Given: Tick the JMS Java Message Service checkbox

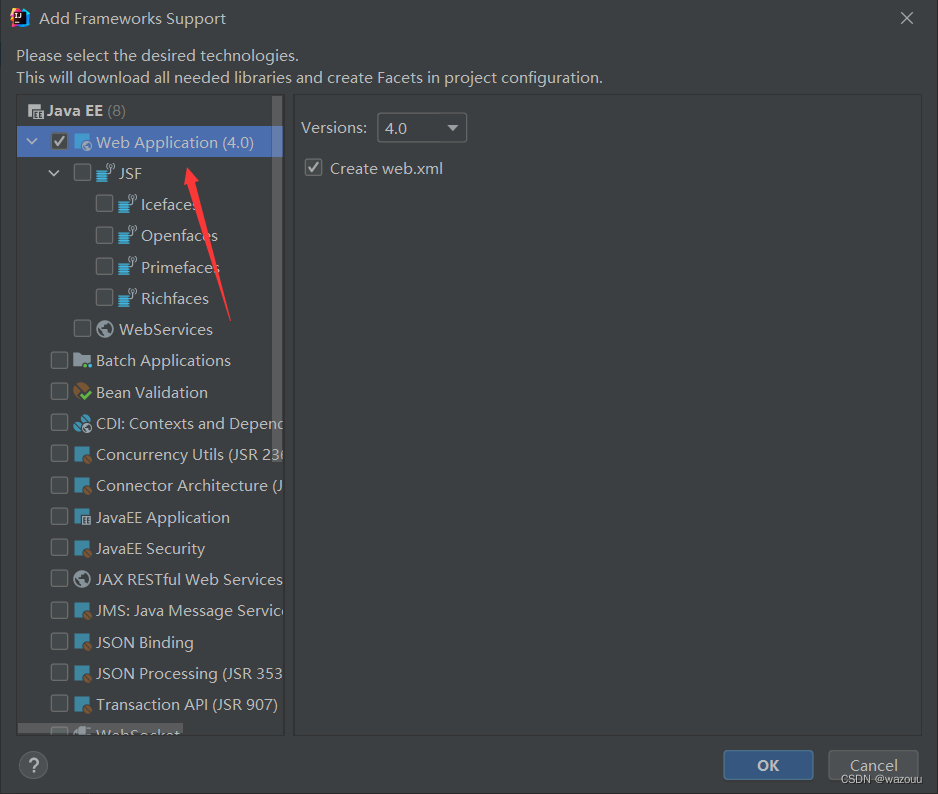Looking at the screenshot, I should [x=59, y=610].
